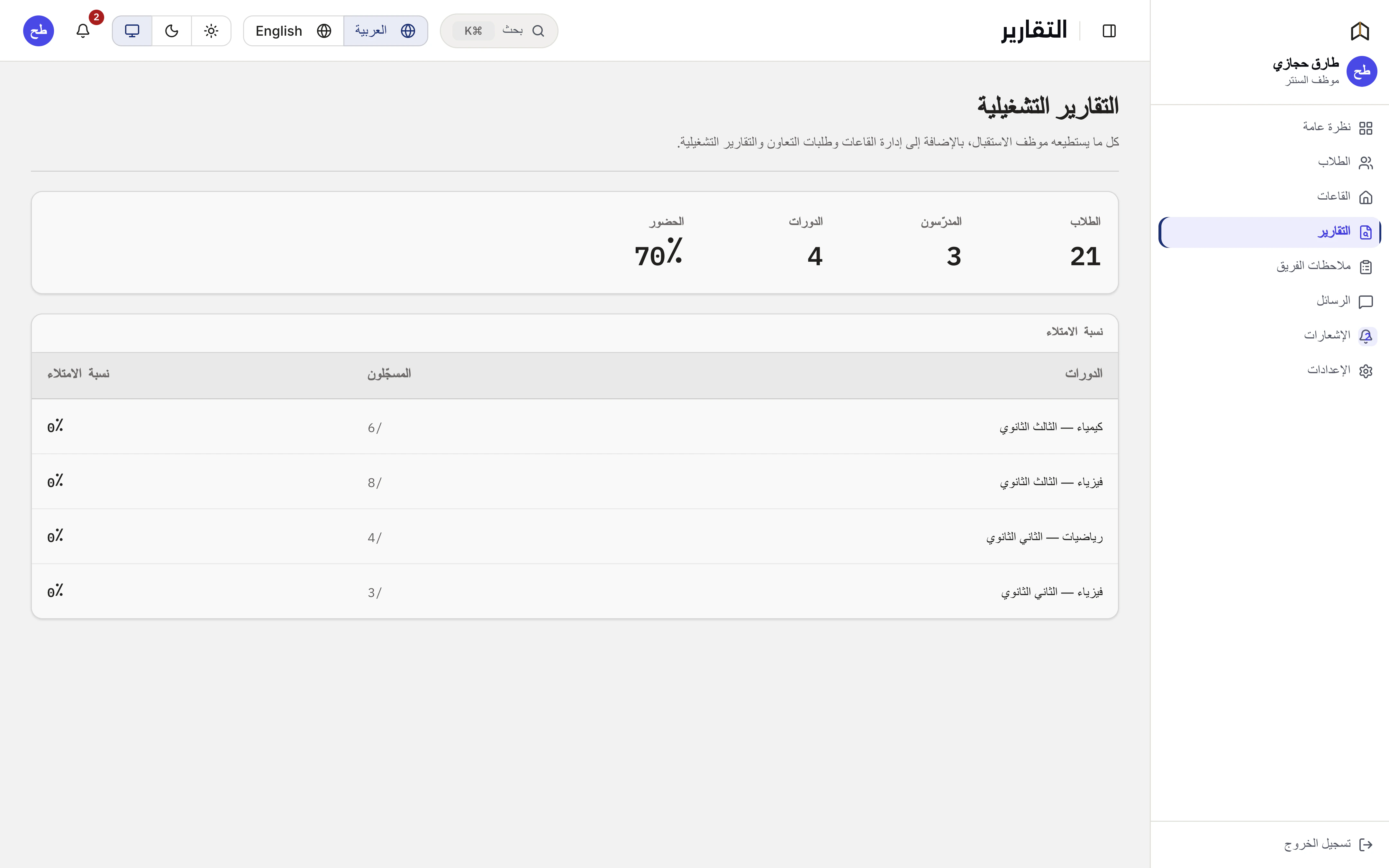Switch to dark mode moon button
This screenshot has height=868, width=1389.
(x=172, y=31)
